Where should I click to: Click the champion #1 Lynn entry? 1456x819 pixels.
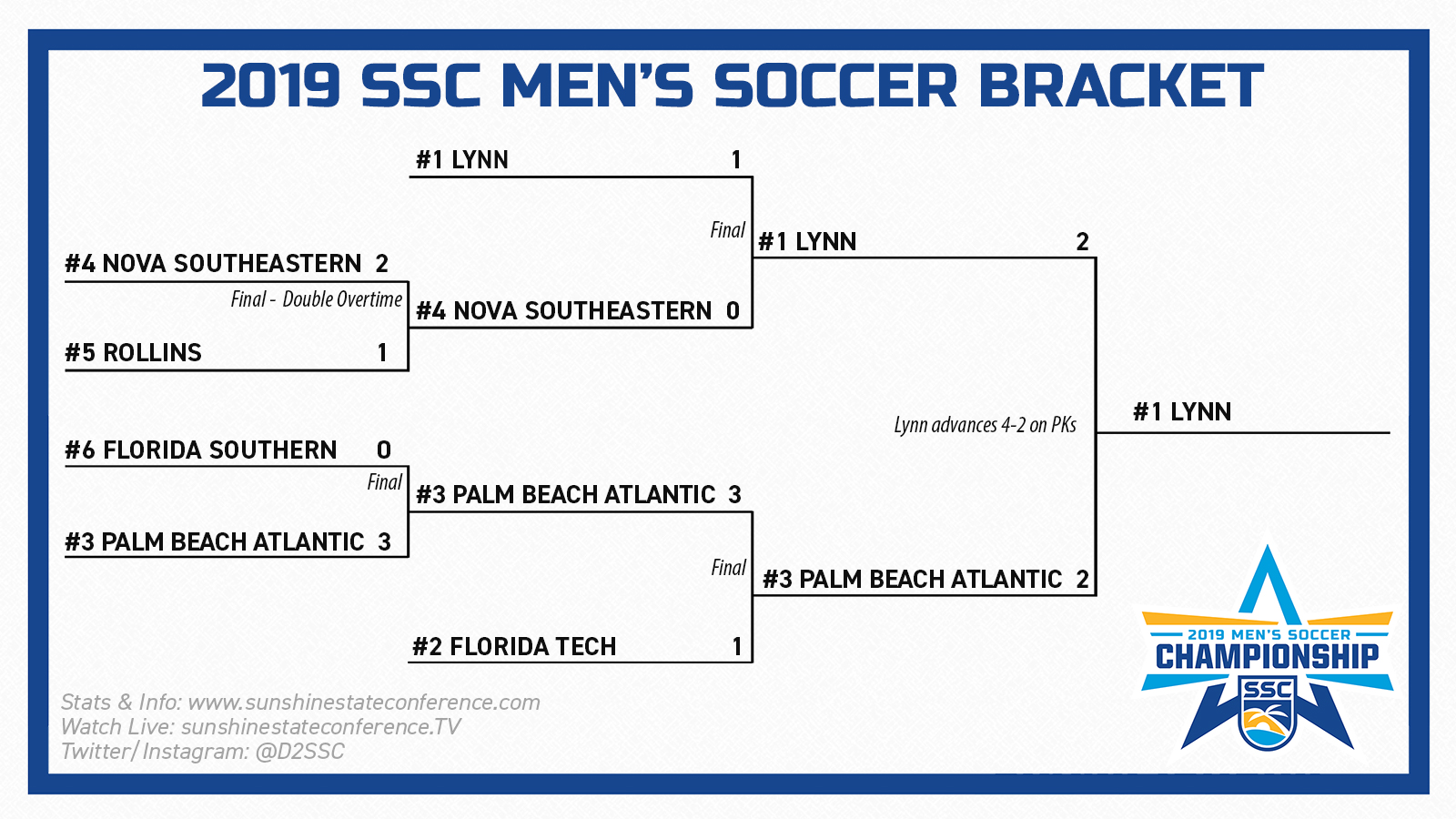pyautogui.click(x=1181, y=412)
